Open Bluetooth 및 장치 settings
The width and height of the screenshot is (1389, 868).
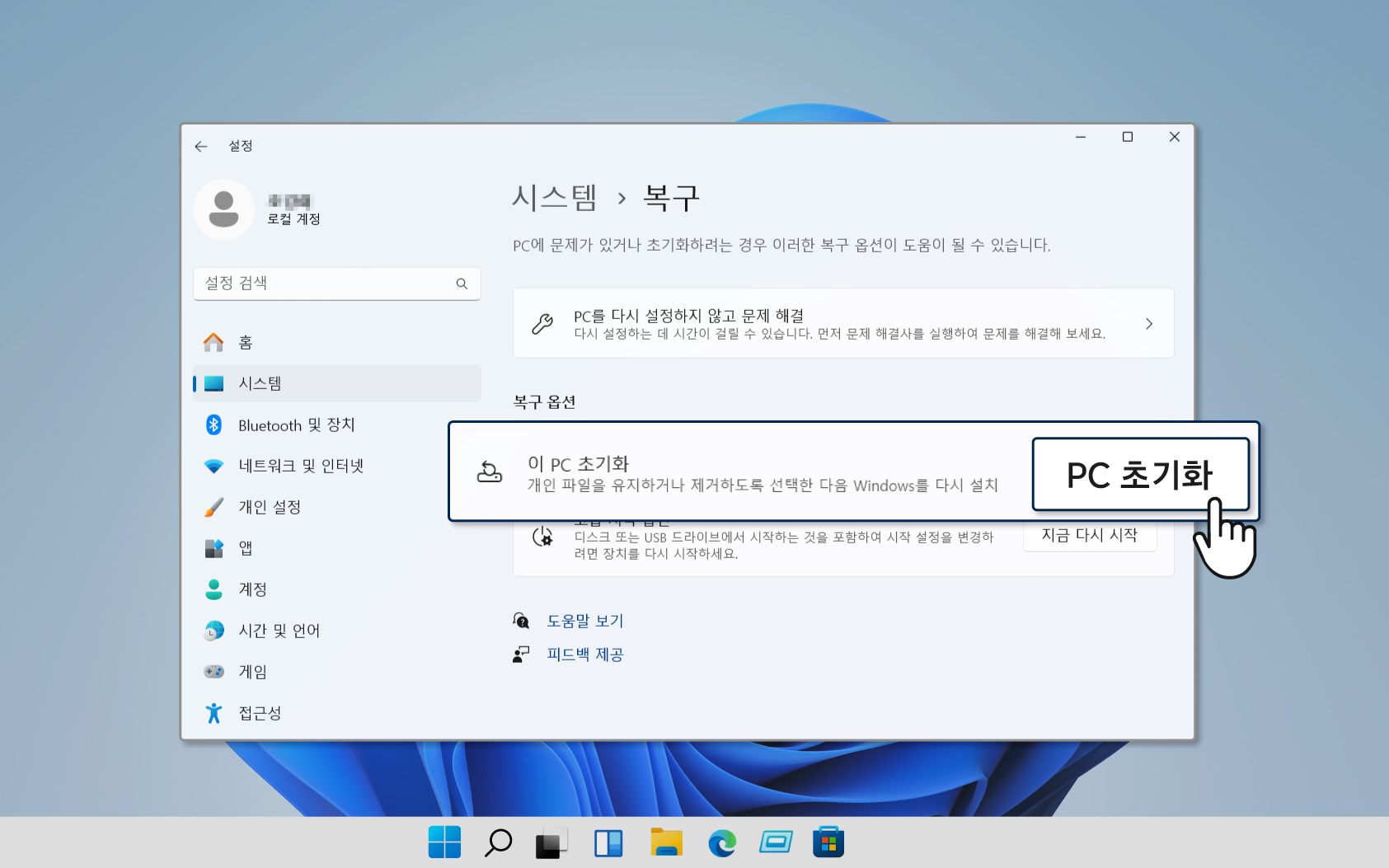pos(296,425)
